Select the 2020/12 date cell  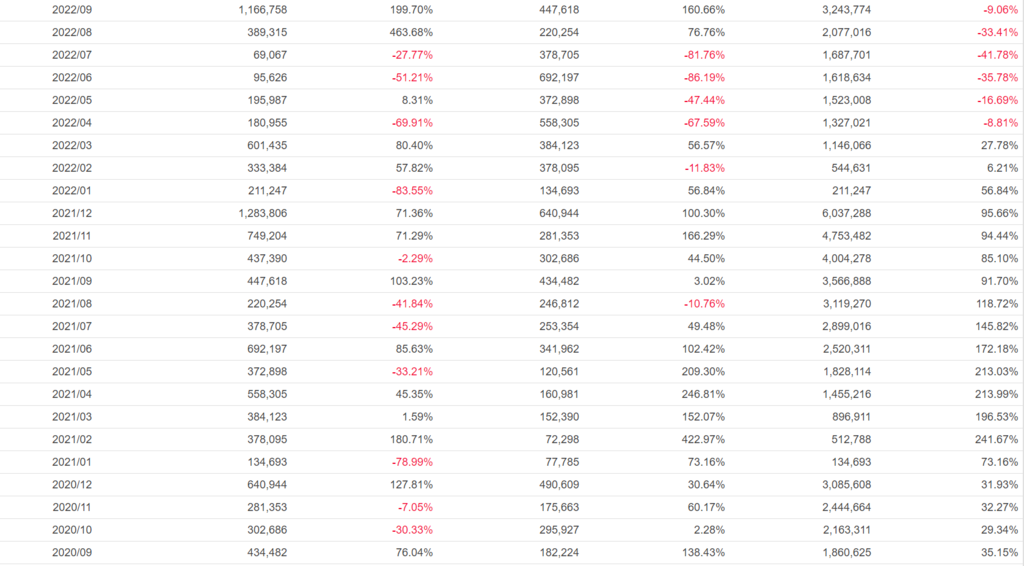(x=72, y=484)
